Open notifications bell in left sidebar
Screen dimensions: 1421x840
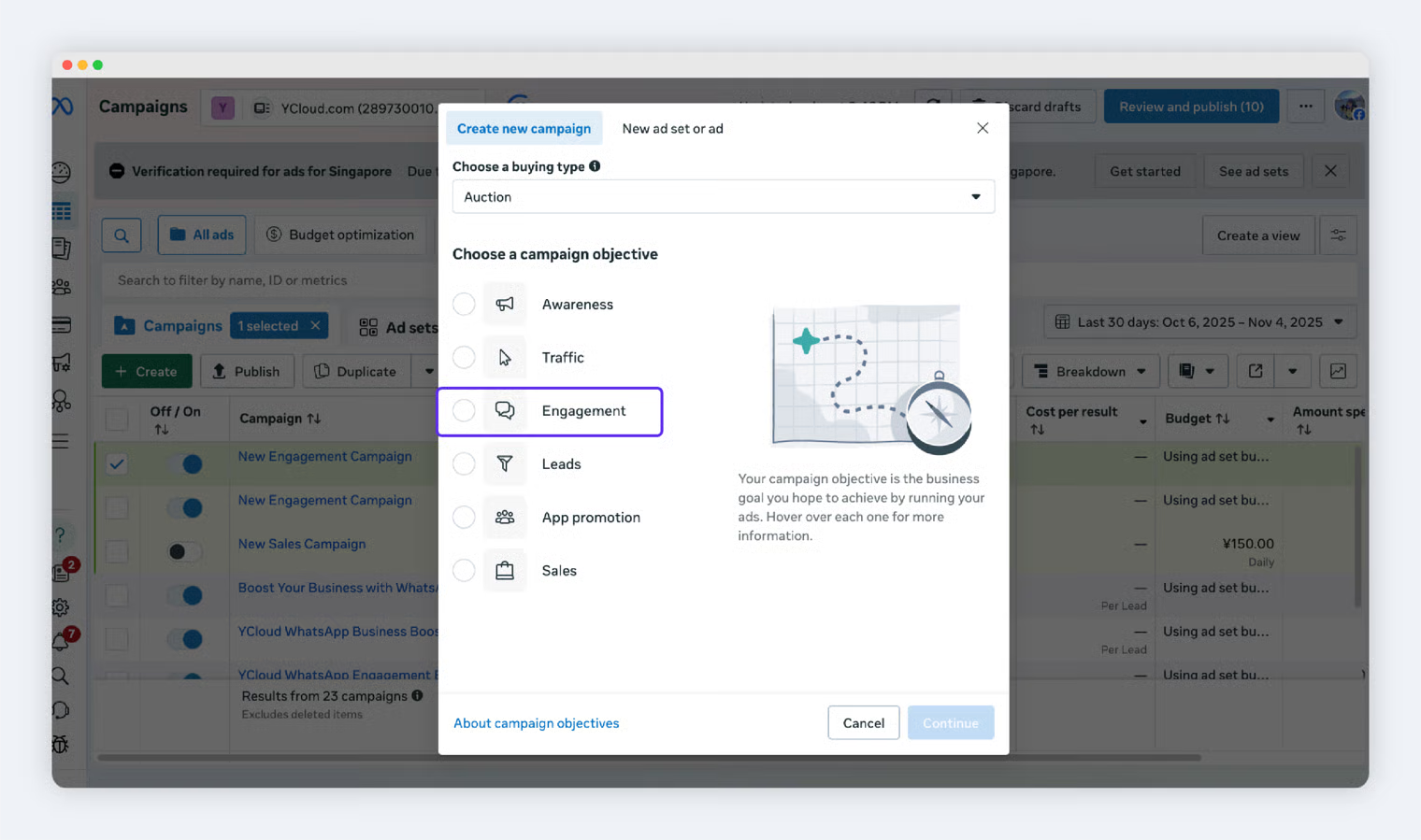[x=61, y=642]
